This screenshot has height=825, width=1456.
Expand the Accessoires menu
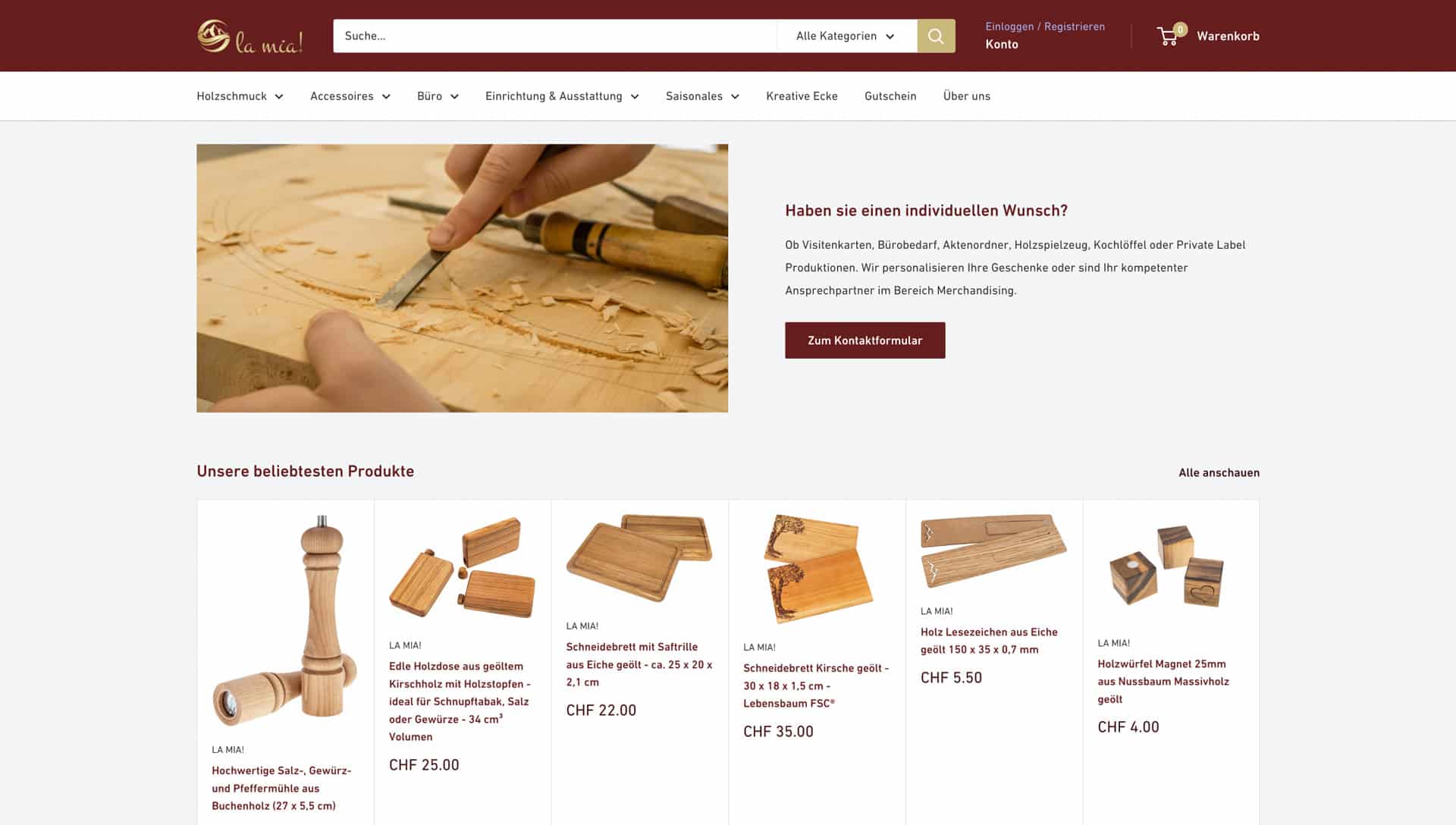pos(350,96)
